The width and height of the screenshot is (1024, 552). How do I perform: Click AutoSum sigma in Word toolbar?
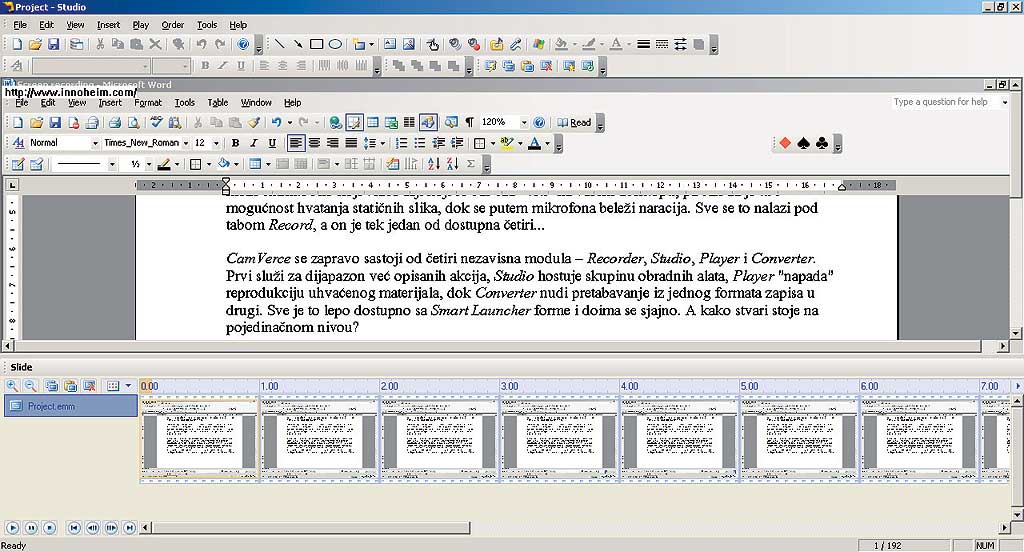[471, 164]
